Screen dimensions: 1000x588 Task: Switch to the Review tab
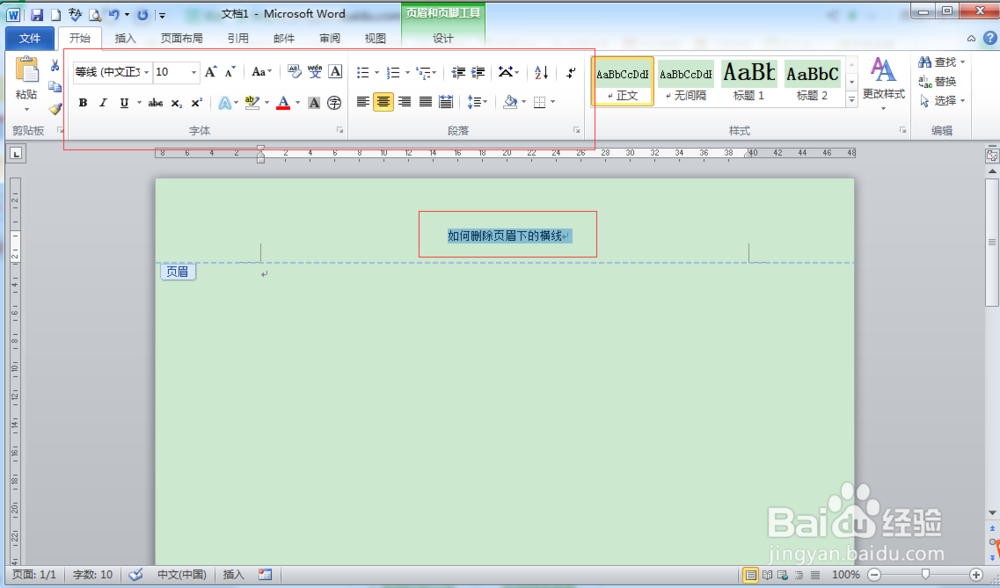[x=330, y=38]
